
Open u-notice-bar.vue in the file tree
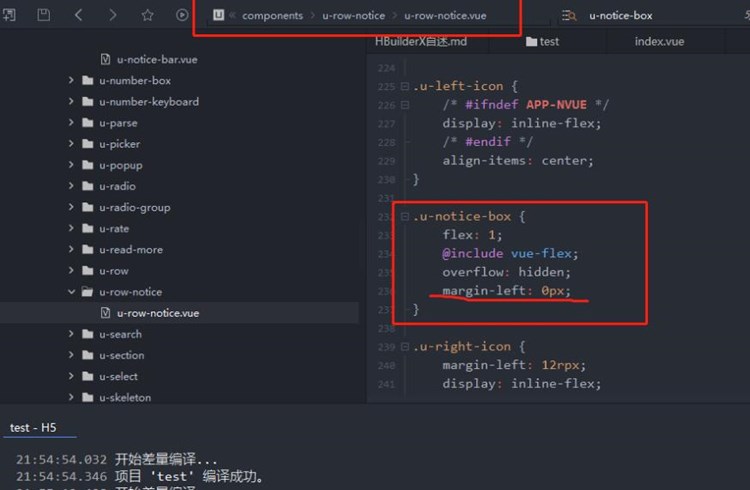(157, 59)
